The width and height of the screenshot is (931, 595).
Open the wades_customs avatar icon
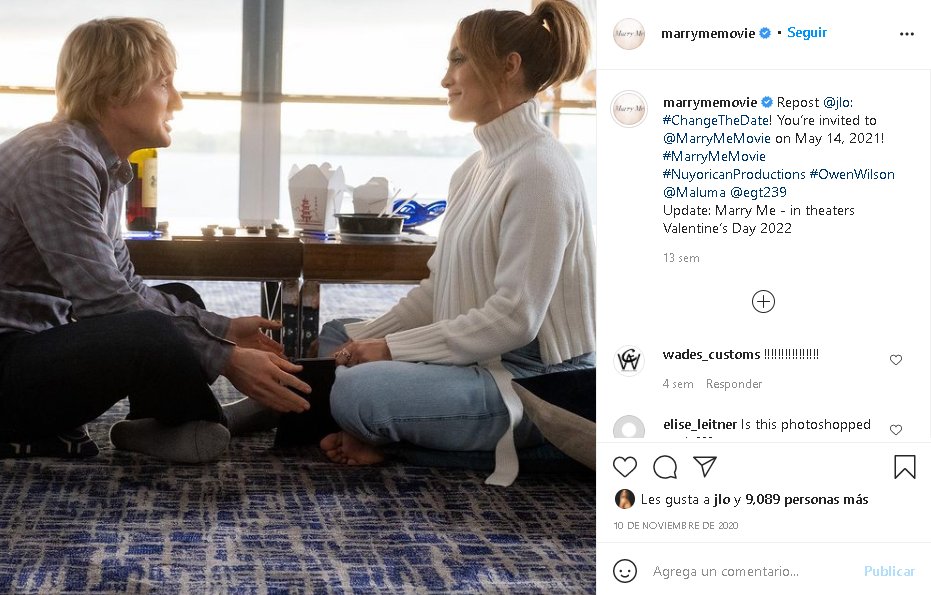pyautogui.click(x=629, y=360)
